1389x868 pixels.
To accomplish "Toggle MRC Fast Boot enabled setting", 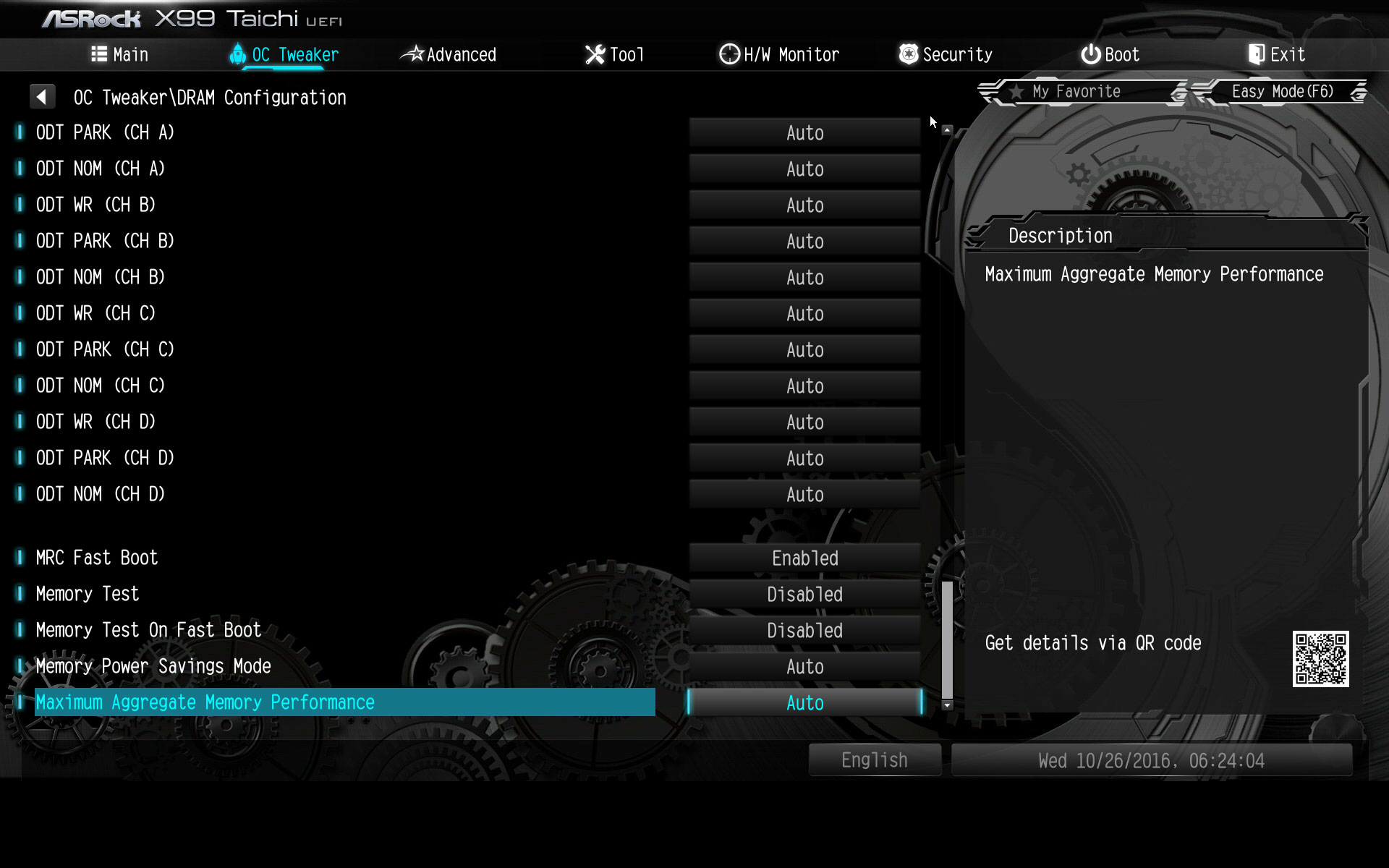I will point(805,558).
